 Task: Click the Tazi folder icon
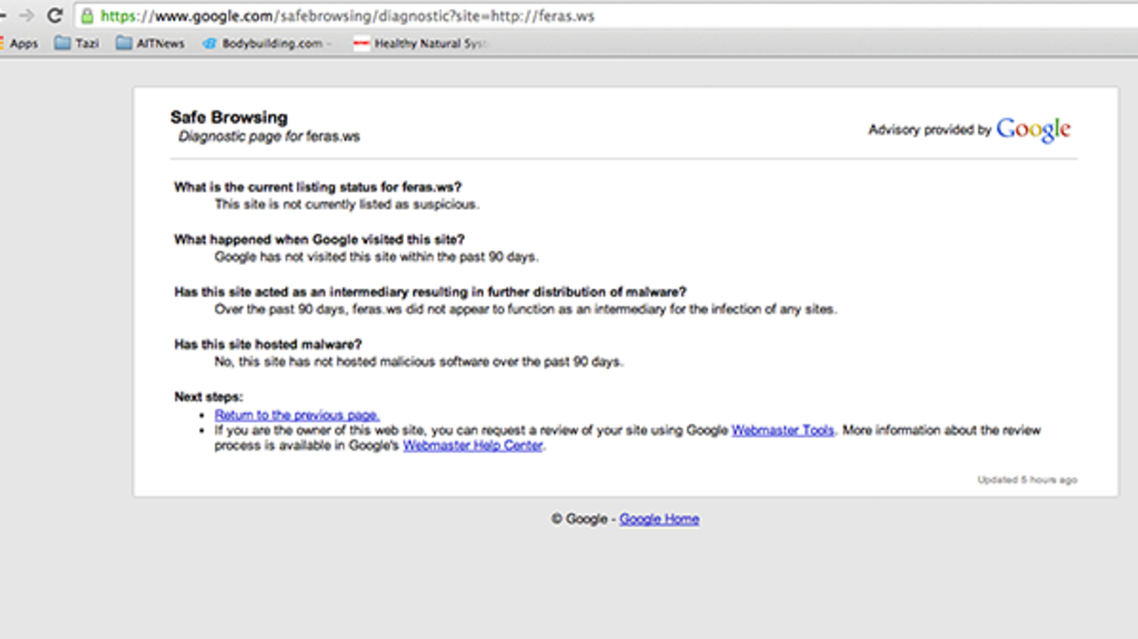(62, 44)
